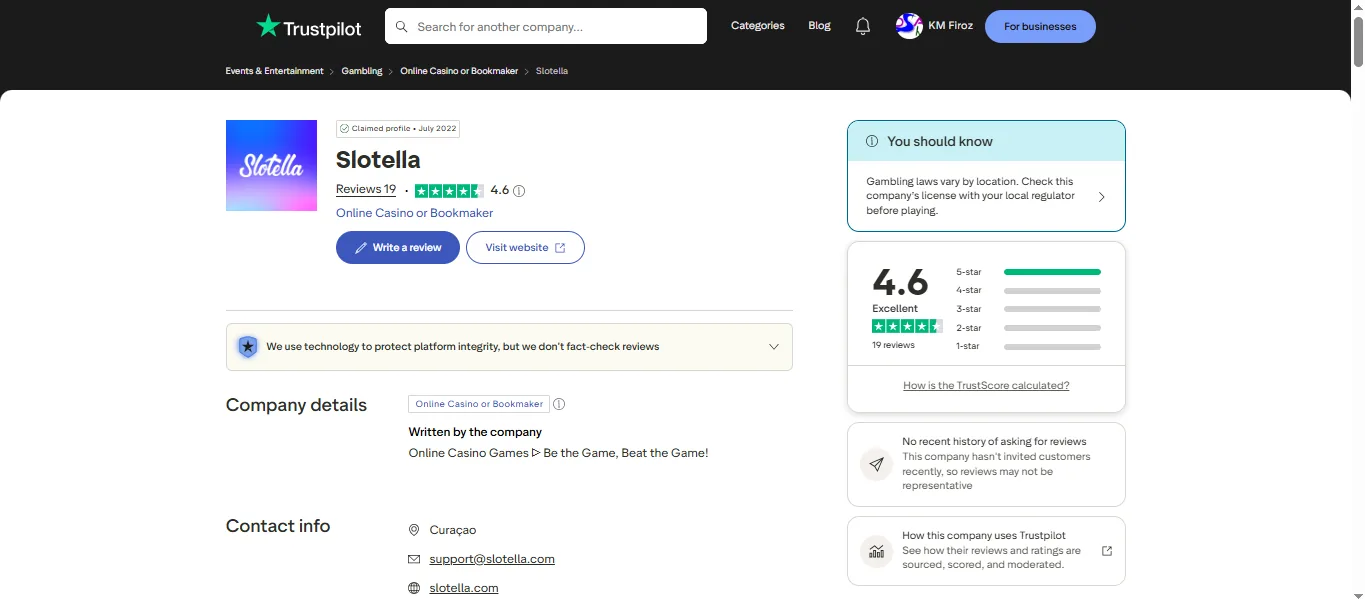
Task: Open external link icon for Trustpilot usage
Action: 1107,551
